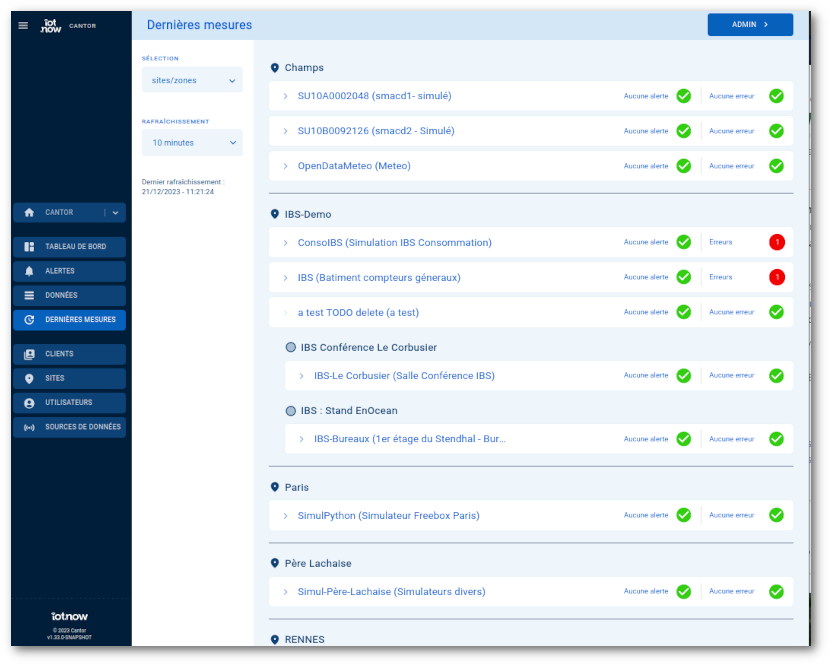Click the iotnow logo in top-left header
830x665 pixels.
51,25
